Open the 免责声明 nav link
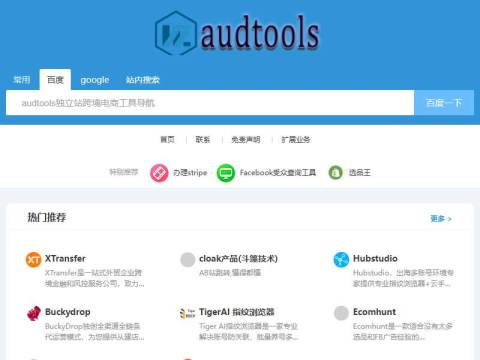Viewport: 480px width, 360px height. pyautogui.click(x=246, y=139)
